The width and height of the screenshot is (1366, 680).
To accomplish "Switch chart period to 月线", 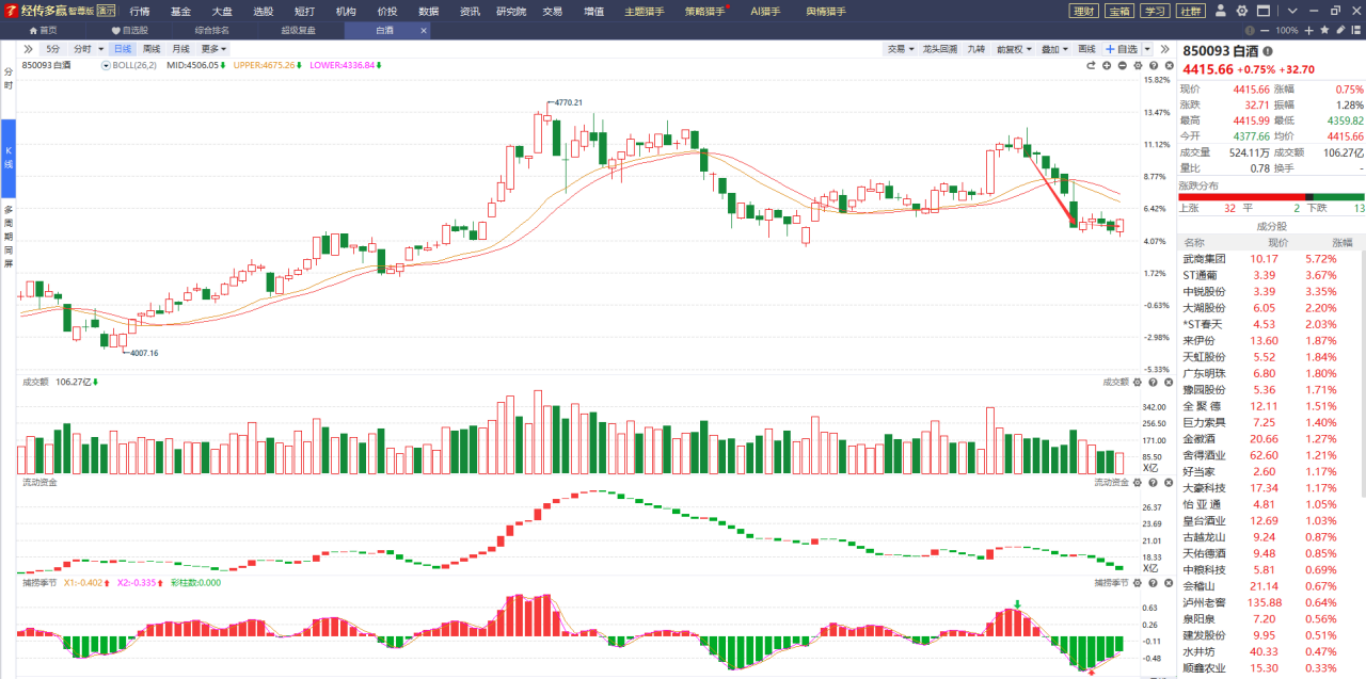I will pyautogui.click(x=180, y=49).
